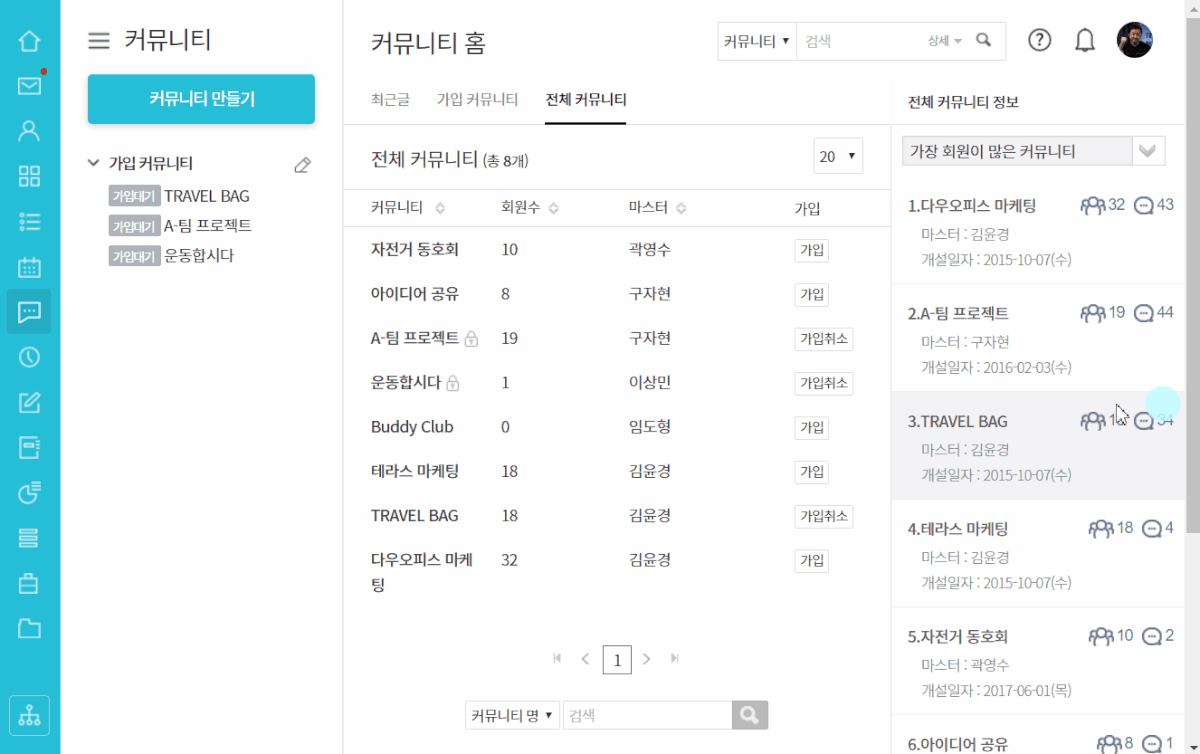This screenshot has height=754, width=1200.
Task: Open the user profile avatar
Action: point(1135,40)
